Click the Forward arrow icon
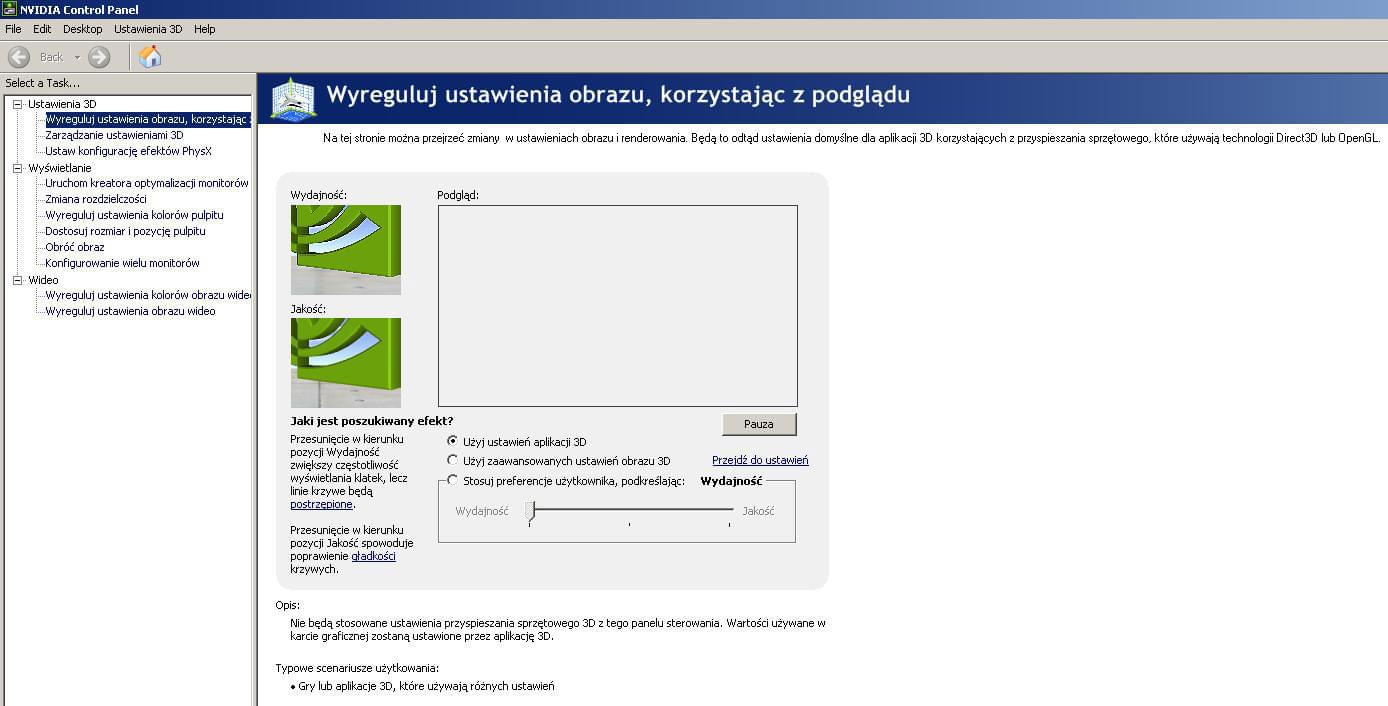 (x=99, y=57)
